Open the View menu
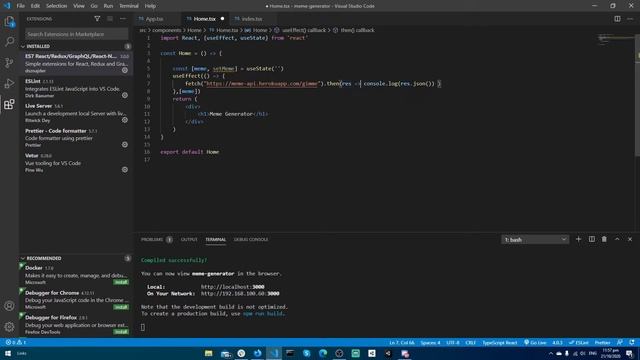Screen dimensions: 640x360 click(x=79, y=6)
